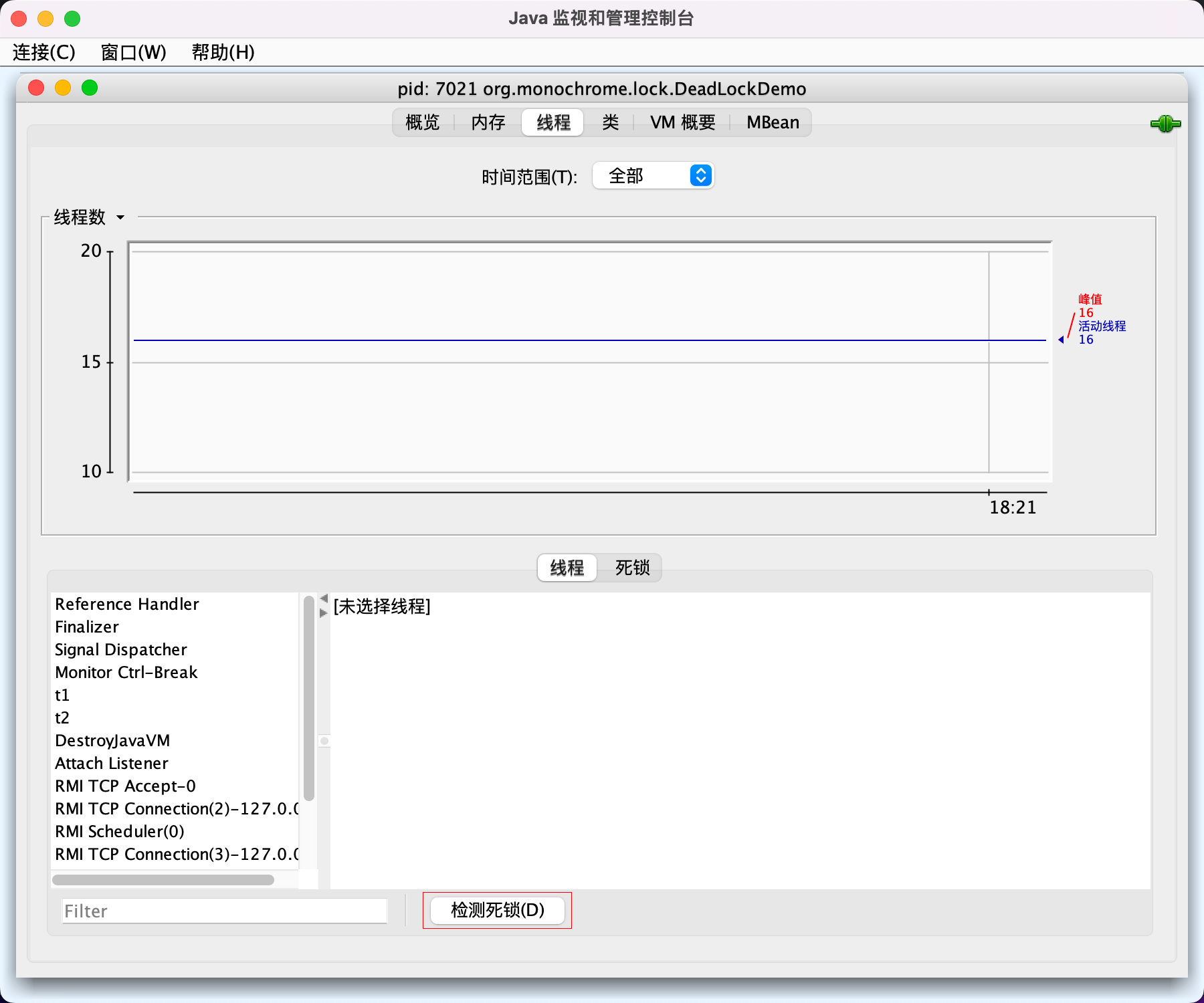
Task: Open the 连接(C) menu
Action: 44,52
